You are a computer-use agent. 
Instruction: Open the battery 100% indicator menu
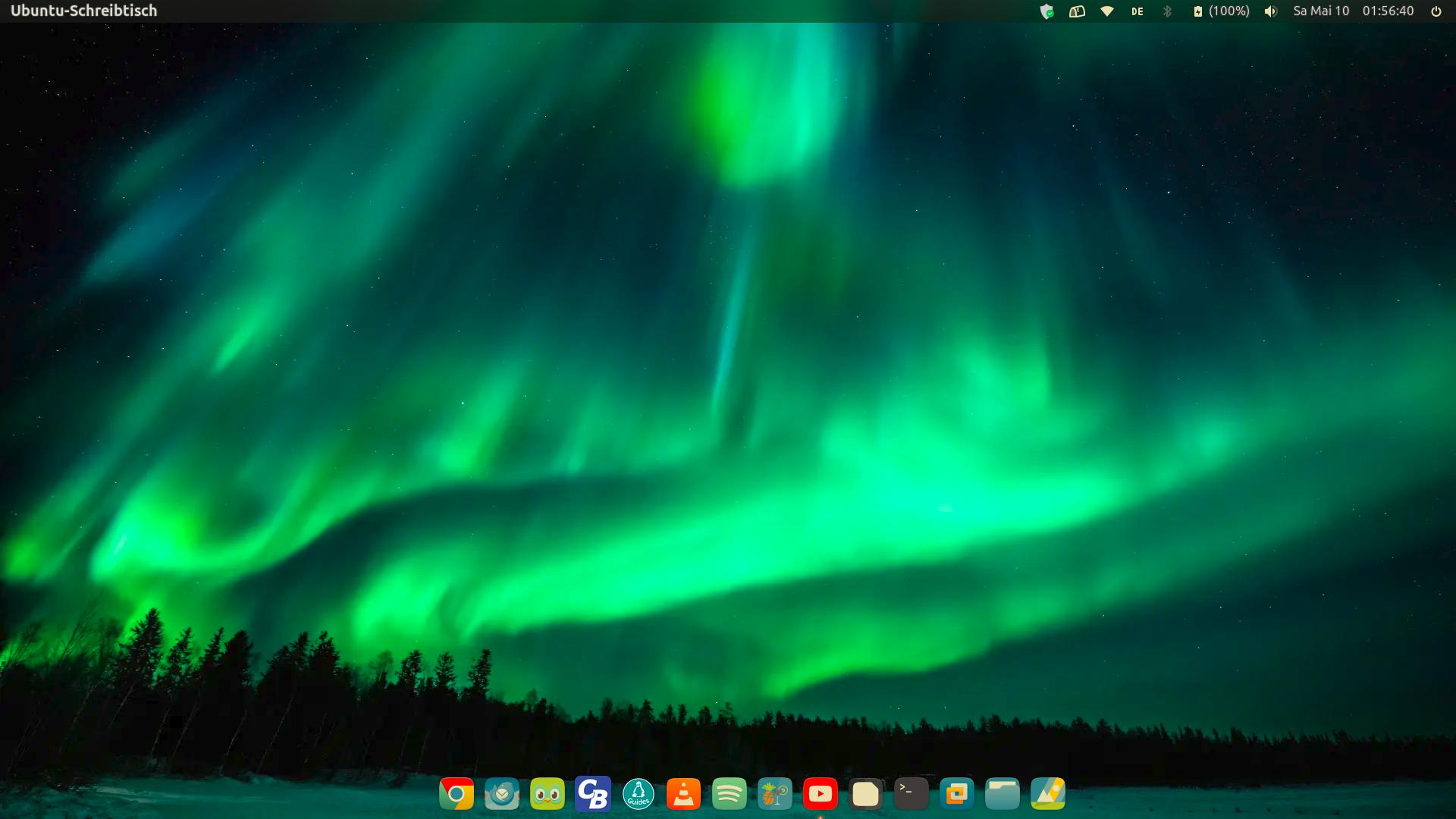(x=1221, y=11)
